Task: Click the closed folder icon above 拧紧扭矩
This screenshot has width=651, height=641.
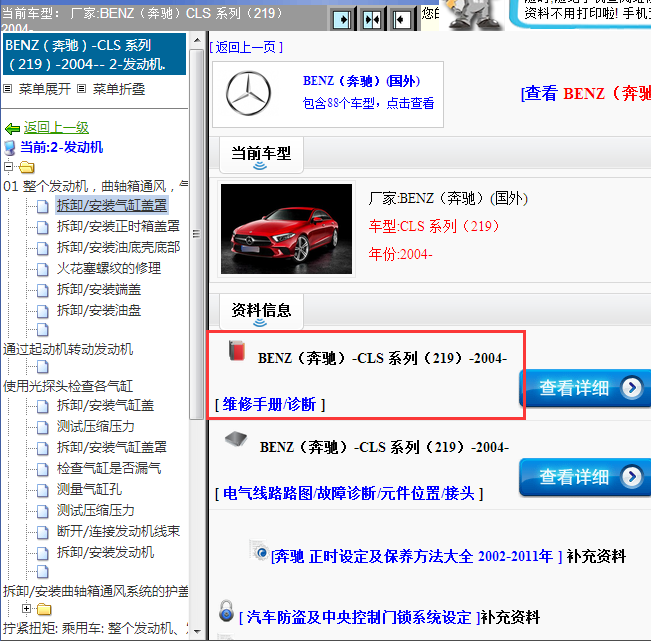Action: tap(44, 609)
